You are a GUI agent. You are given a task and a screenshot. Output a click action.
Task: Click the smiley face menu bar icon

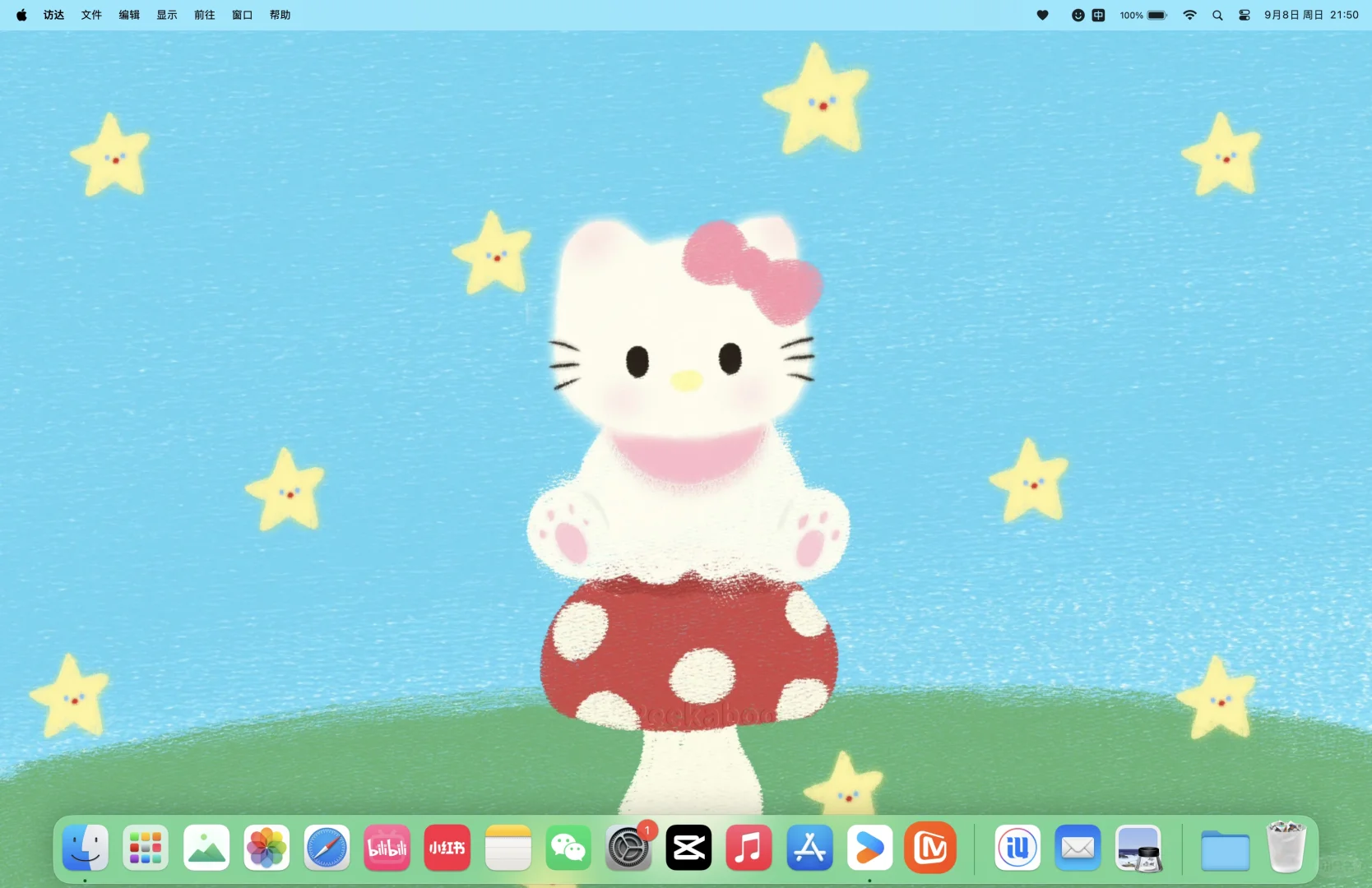(x=1078, y=15)
